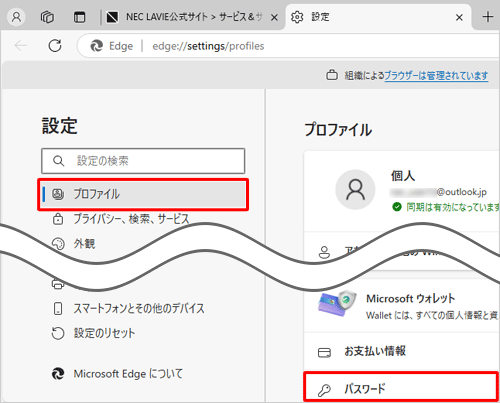The height and width of the screenshot is (403, 500).
Task: Focus the 設定の検索 search box
Action: 143,161
